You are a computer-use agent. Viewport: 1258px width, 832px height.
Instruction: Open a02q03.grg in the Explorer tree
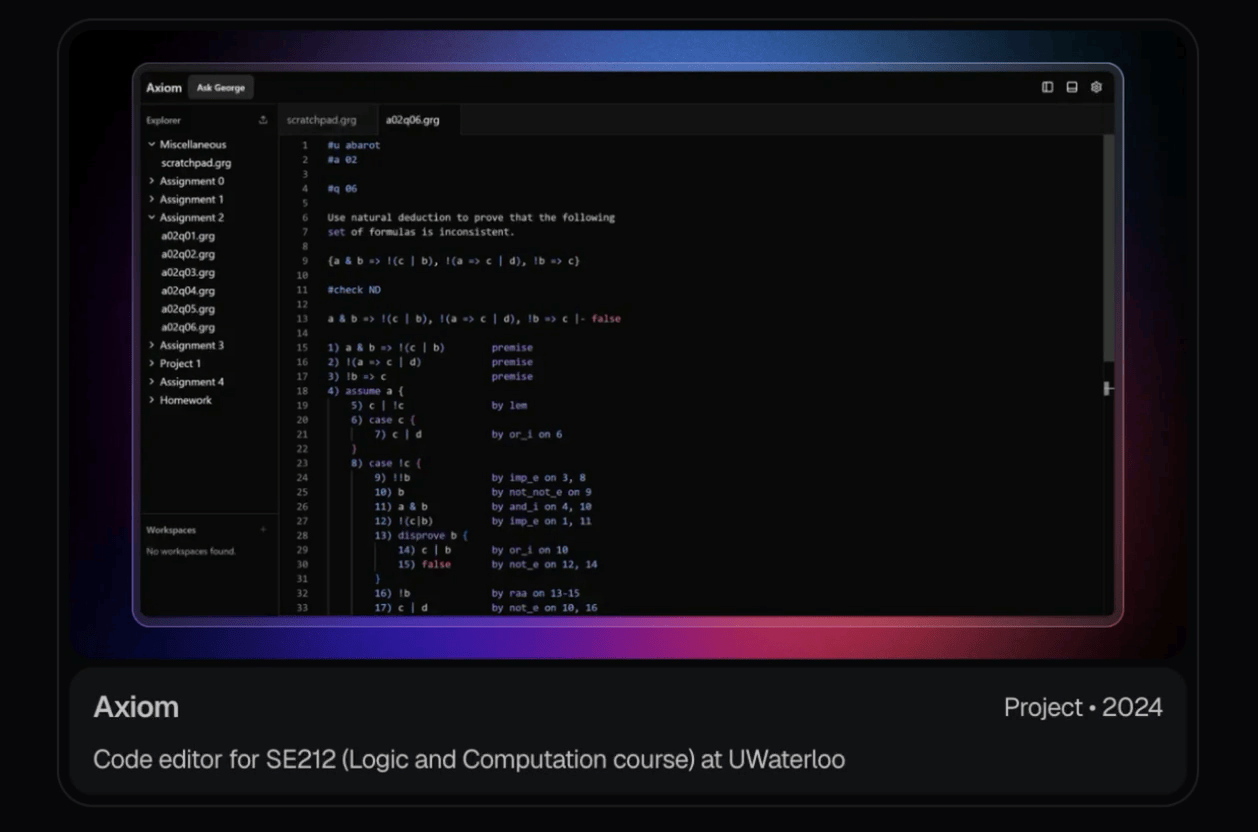(188, 272)
